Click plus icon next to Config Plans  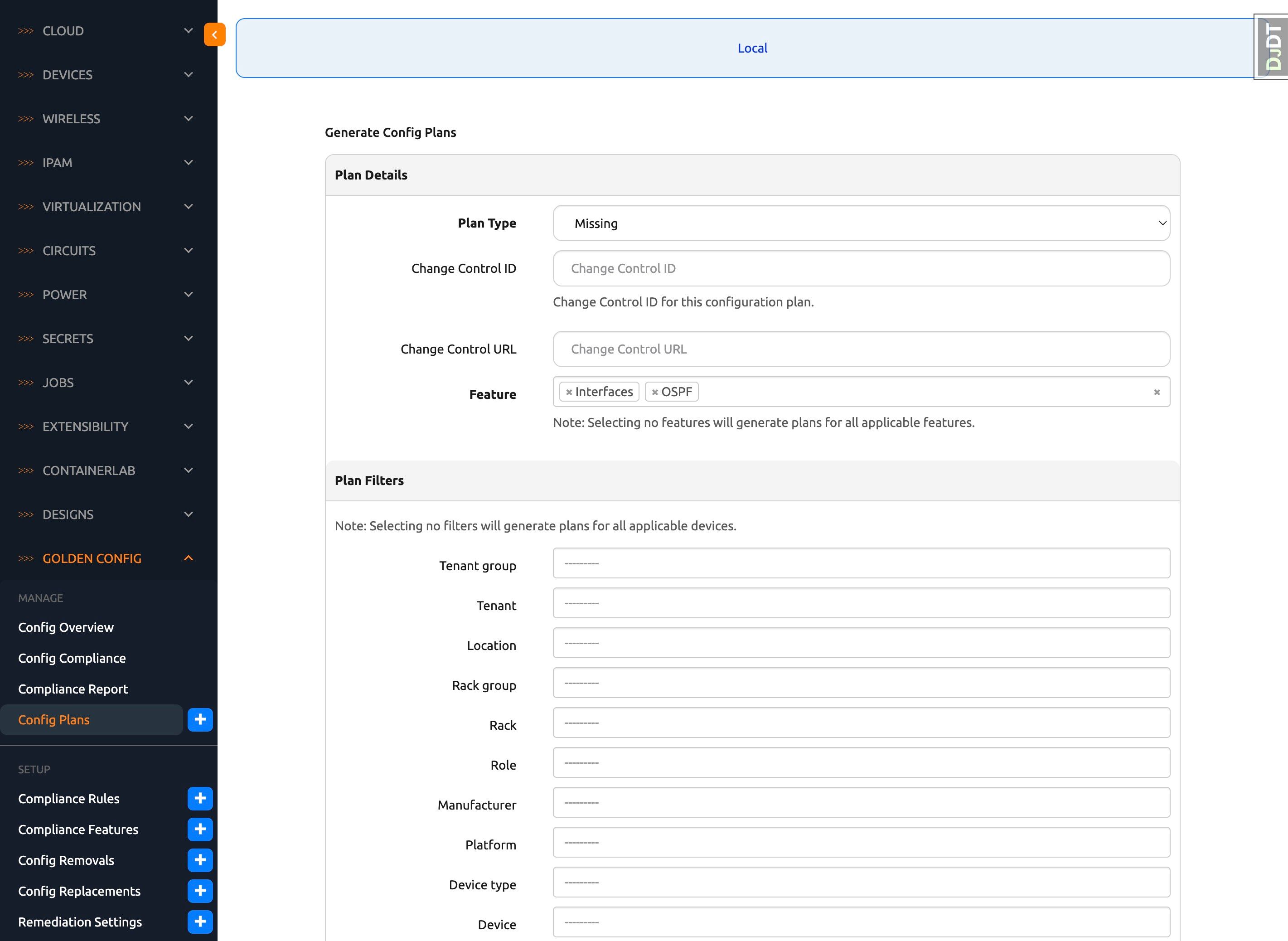click(x=200, y=719)
